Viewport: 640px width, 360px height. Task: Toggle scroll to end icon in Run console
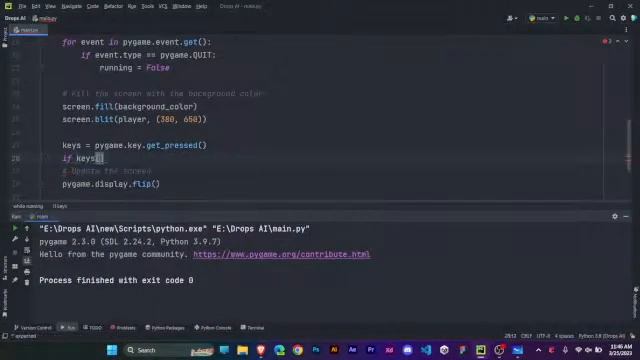tap(27, 261)
